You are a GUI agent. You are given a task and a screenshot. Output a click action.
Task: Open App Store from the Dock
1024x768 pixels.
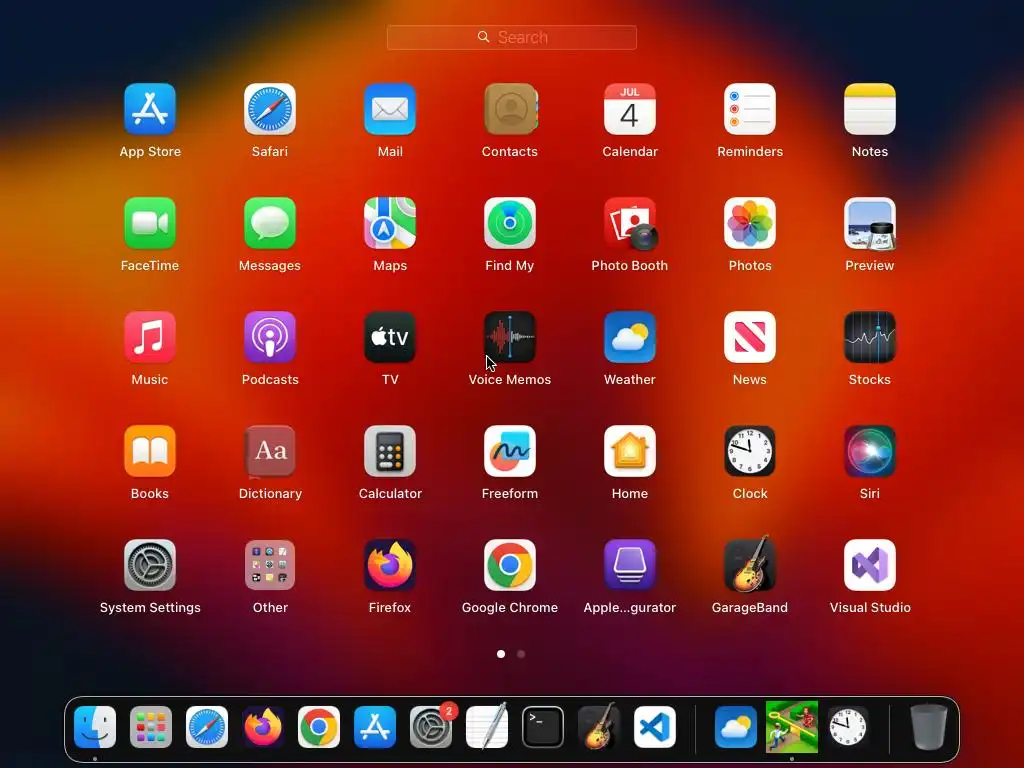(375, 727)
